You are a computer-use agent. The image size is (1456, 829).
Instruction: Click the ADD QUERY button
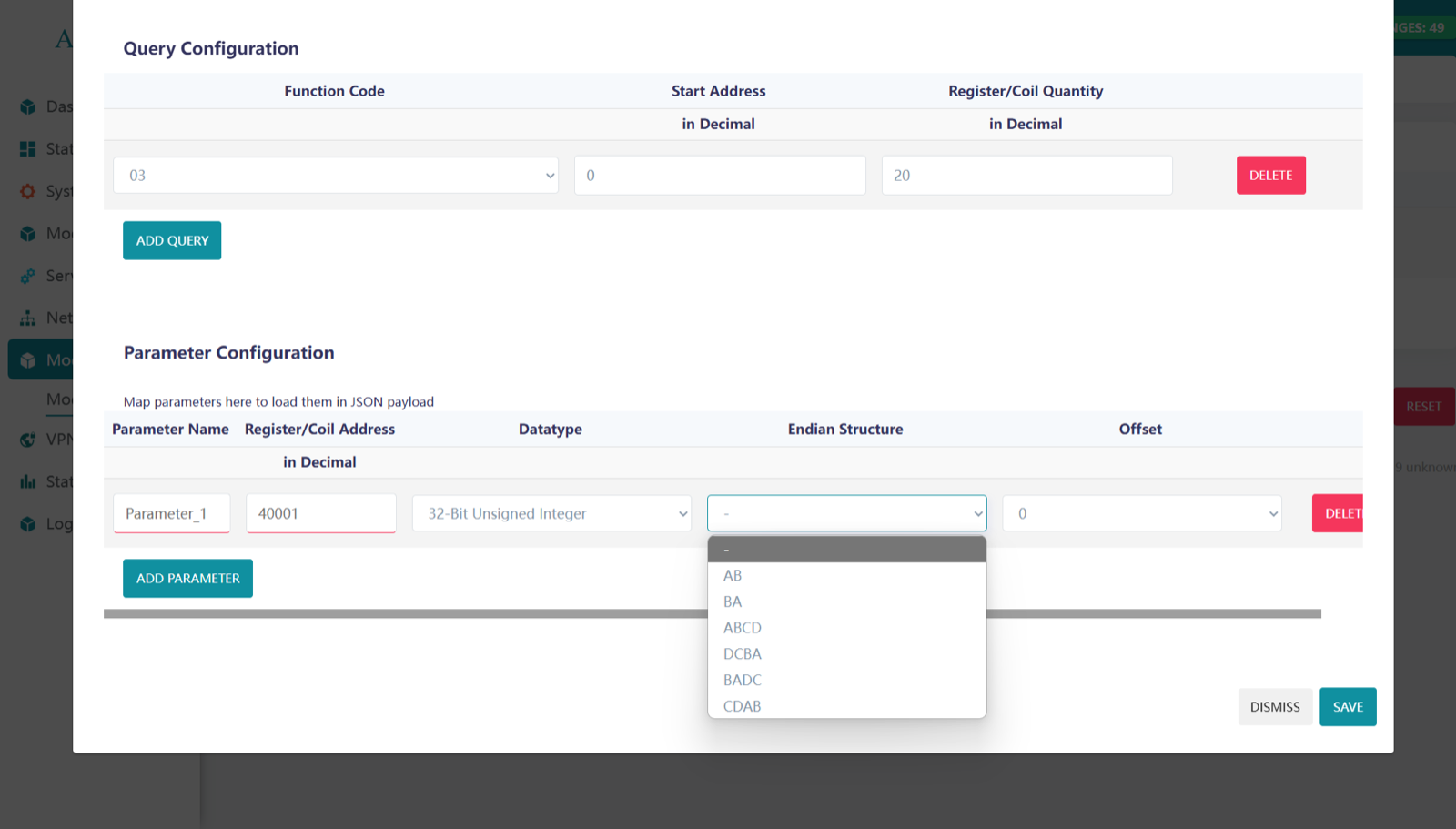(171, 240)
